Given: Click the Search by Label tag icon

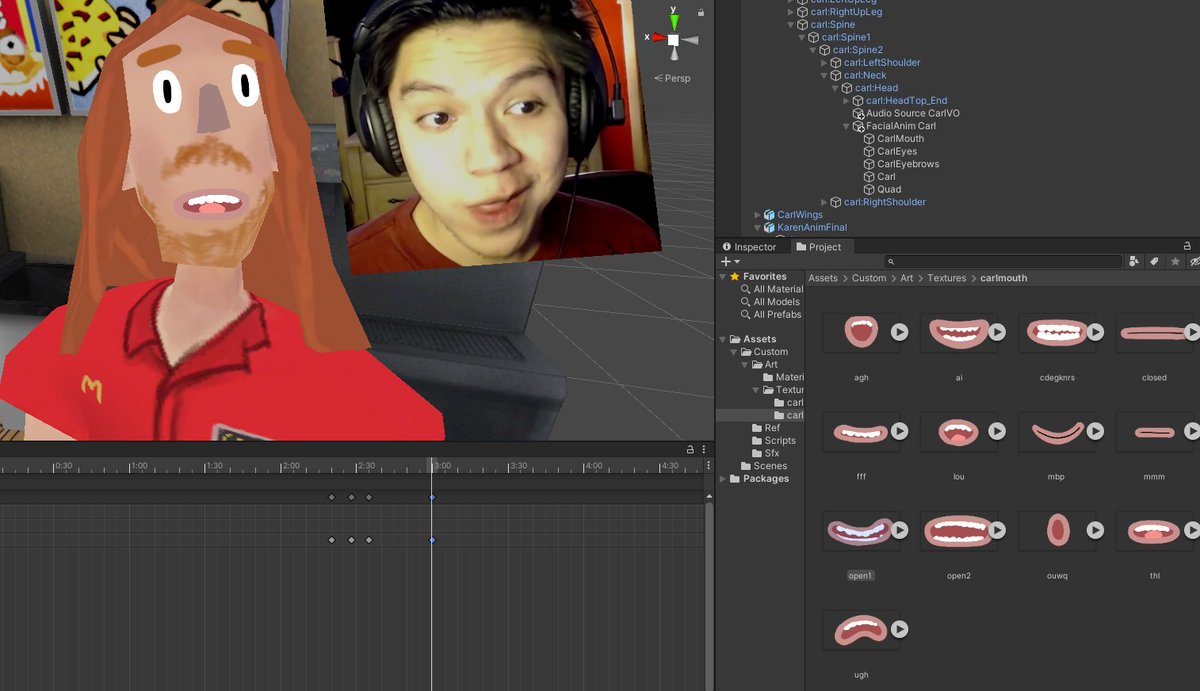Looking at the screenshot, I should (1154, 261).
